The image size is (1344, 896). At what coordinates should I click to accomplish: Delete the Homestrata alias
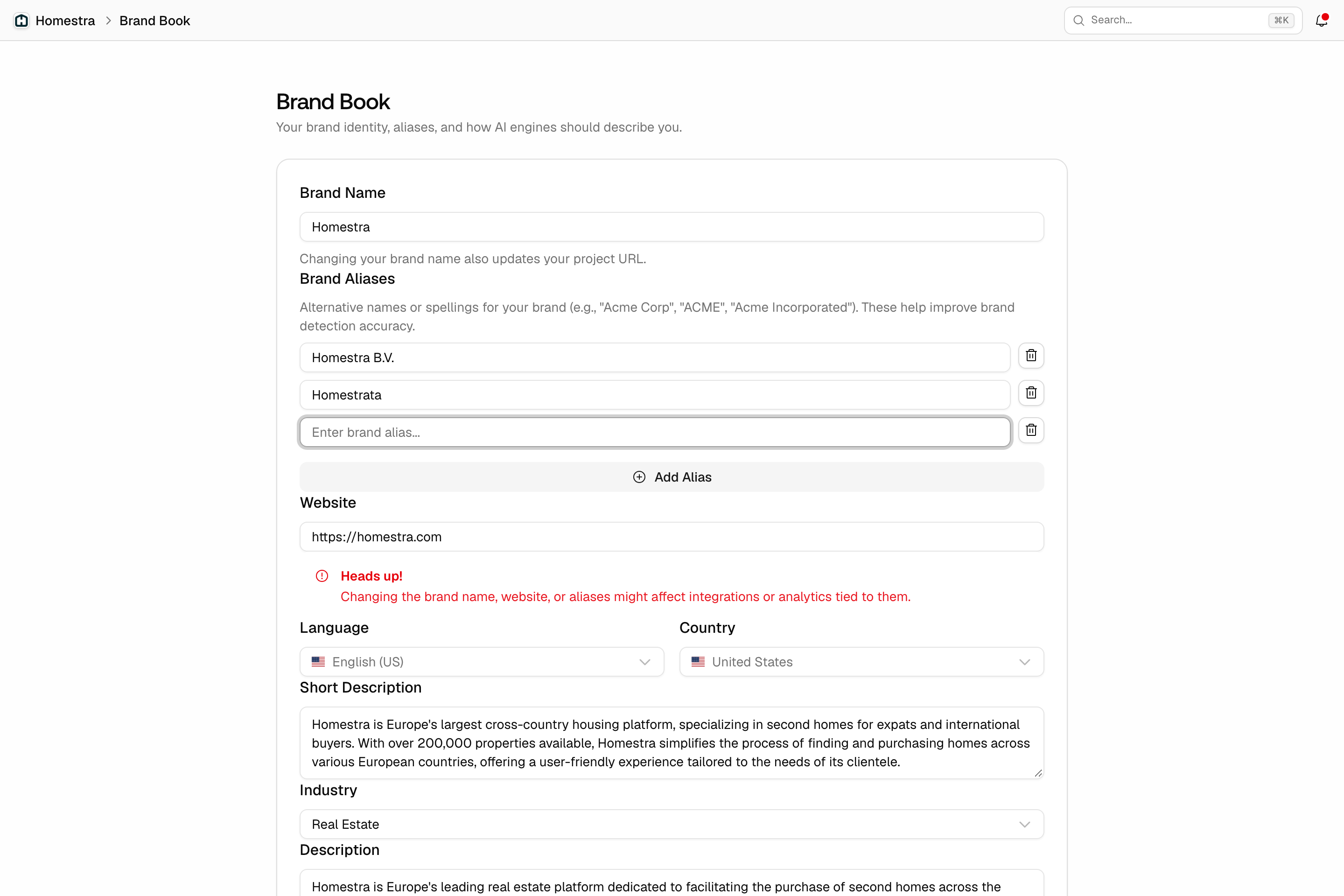1031,393
